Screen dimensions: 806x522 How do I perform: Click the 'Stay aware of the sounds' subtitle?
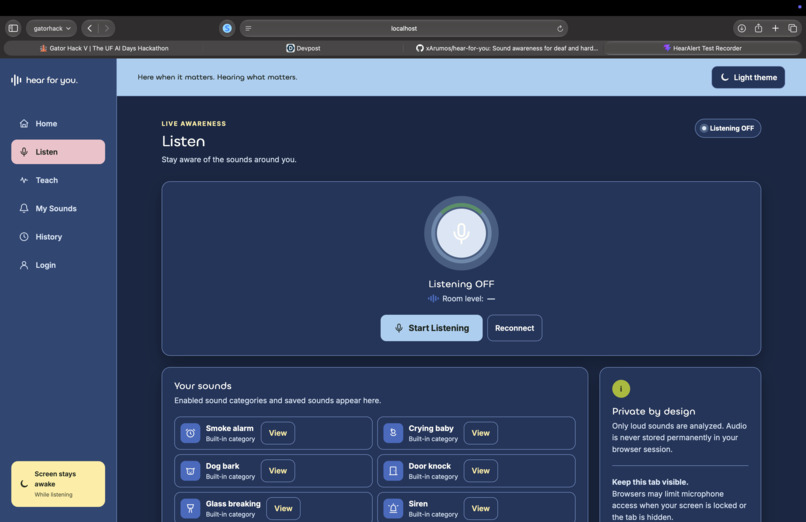pos(229,160)
